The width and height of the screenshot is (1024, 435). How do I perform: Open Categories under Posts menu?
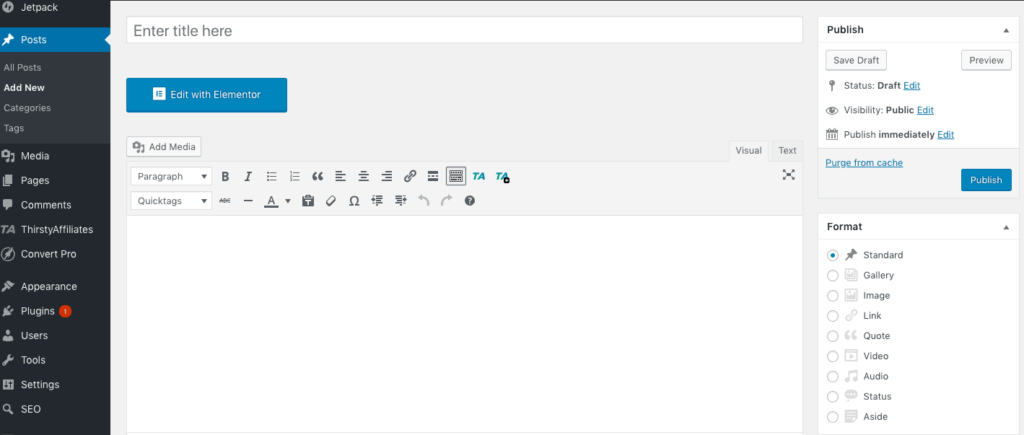27,108
